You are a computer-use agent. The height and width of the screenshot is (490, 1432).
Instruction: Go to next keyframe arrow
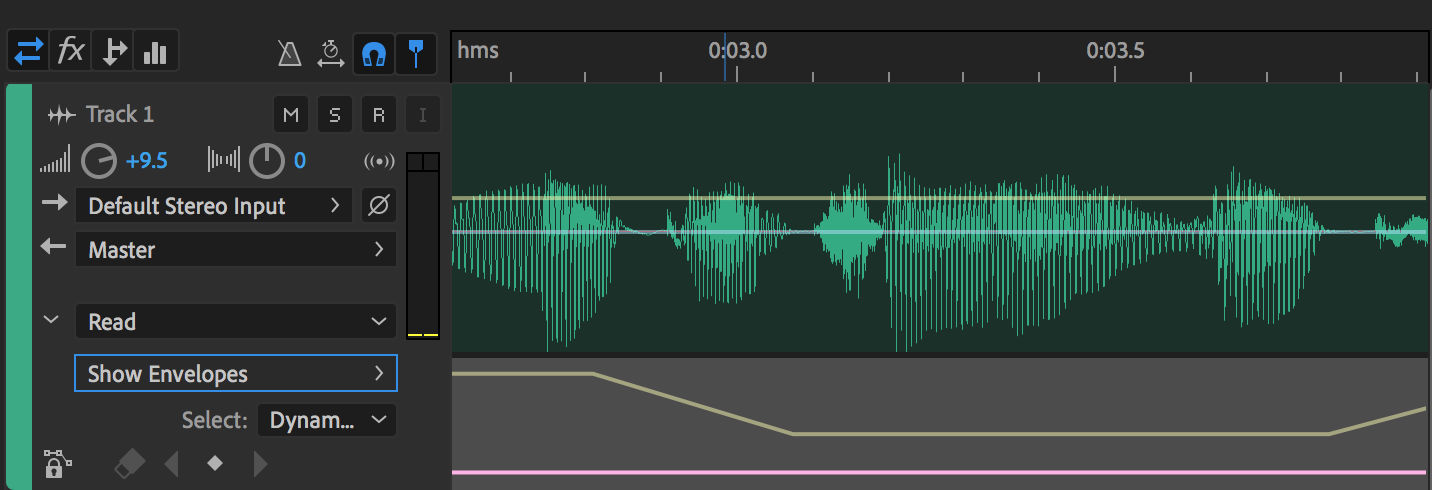260,463
